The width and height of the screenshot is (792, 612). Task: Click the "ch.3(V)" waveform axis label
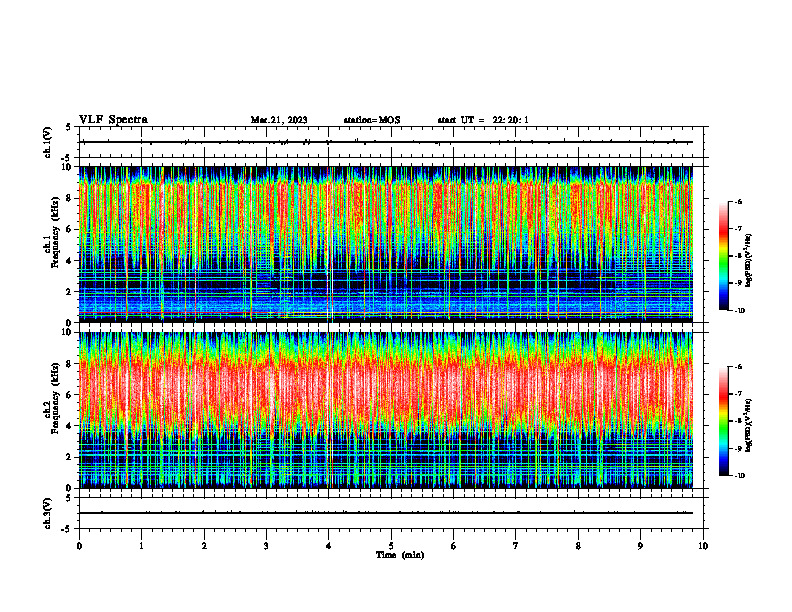pyautogui.click(x=48, y=513)
